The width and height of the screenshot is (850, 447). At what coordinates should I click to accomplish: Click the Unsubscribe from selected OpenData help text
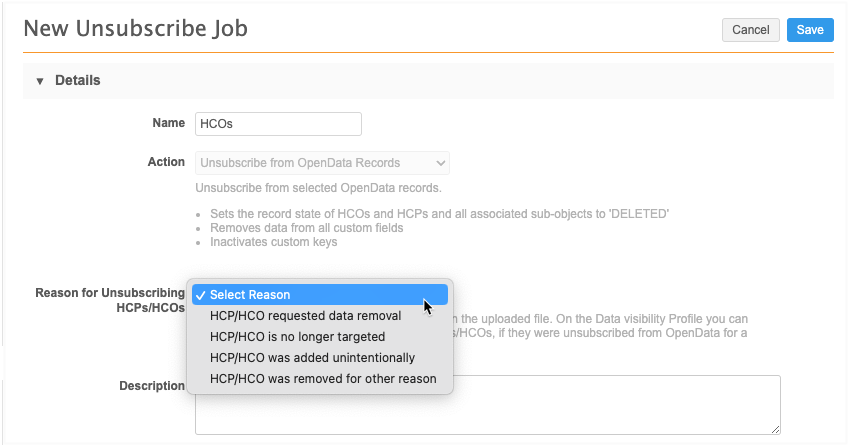pyautogui.click(x=318, y=188)
